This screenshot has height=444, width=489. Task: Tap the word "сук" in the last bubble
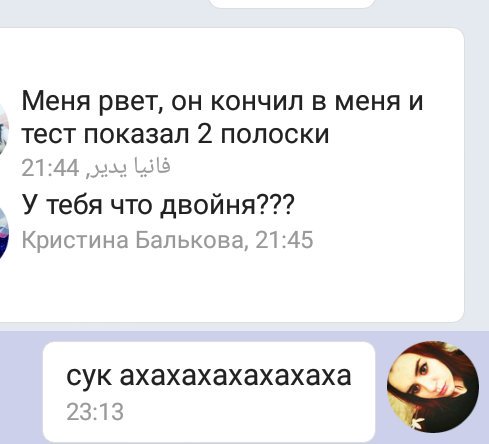pyautogui.click(x=89, y=376)
